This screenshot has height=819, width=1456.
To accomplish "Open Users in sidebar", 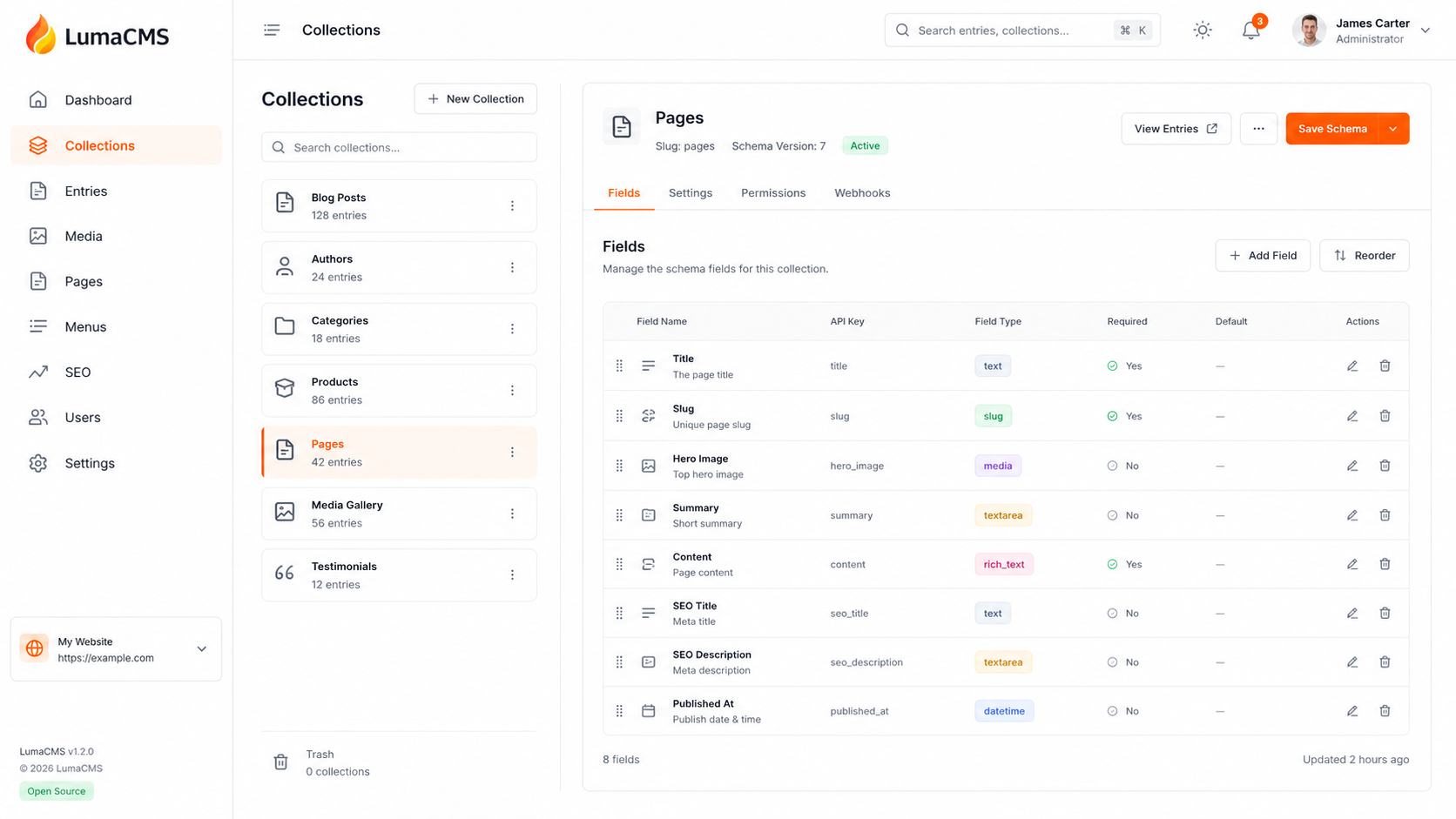I will (x=116, y=417).
